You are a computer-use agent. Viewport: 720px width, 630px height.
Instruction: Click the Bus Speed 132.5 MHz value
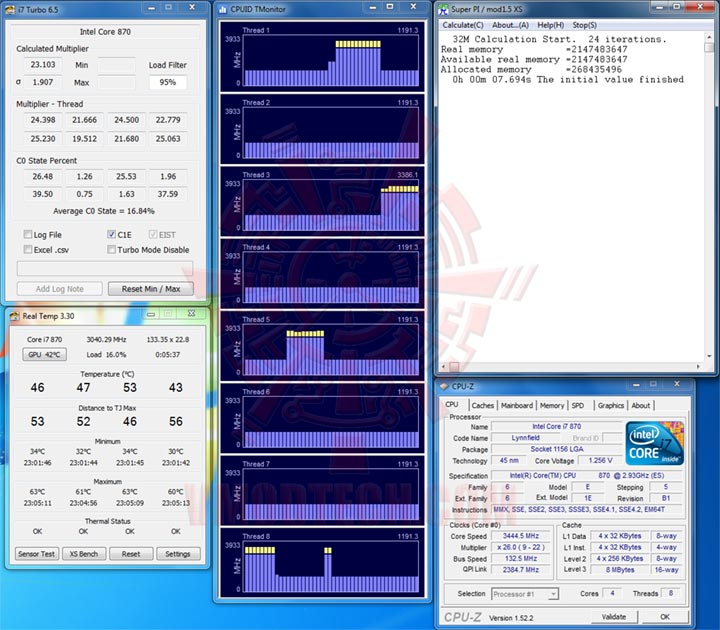click(x=521, y=558)
